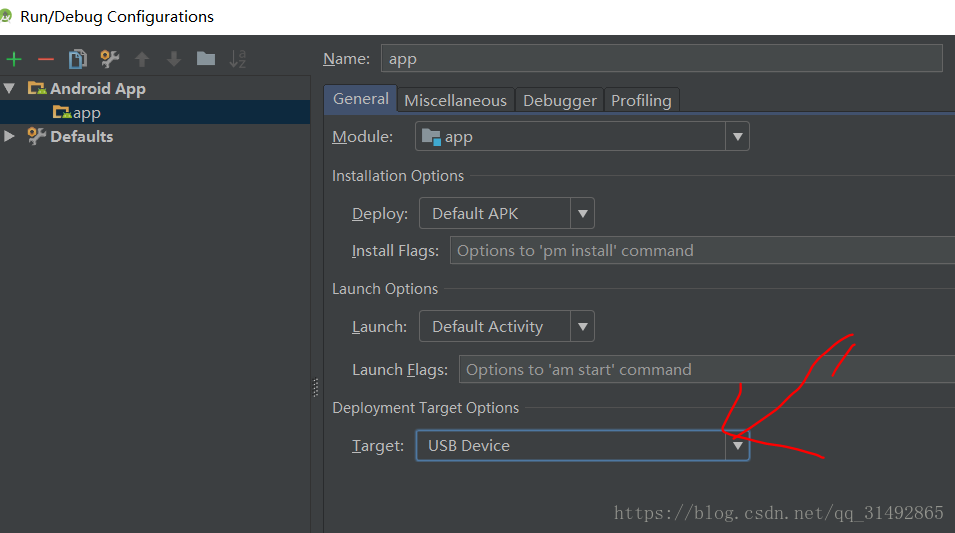The image size is (955, 533).
Task: Collapse the Android App tree node
Action: [9, 88]
